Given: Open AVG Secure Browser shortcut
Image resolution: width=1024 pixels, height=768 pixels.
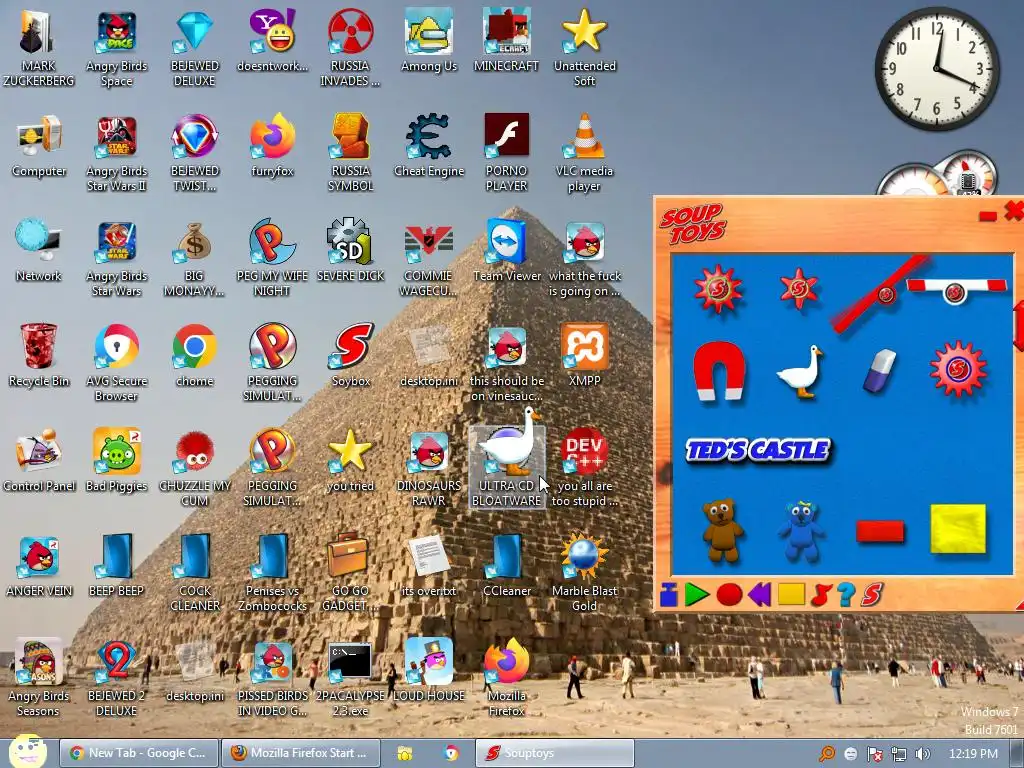Looking at the screenshot, I should coord(116,362).
